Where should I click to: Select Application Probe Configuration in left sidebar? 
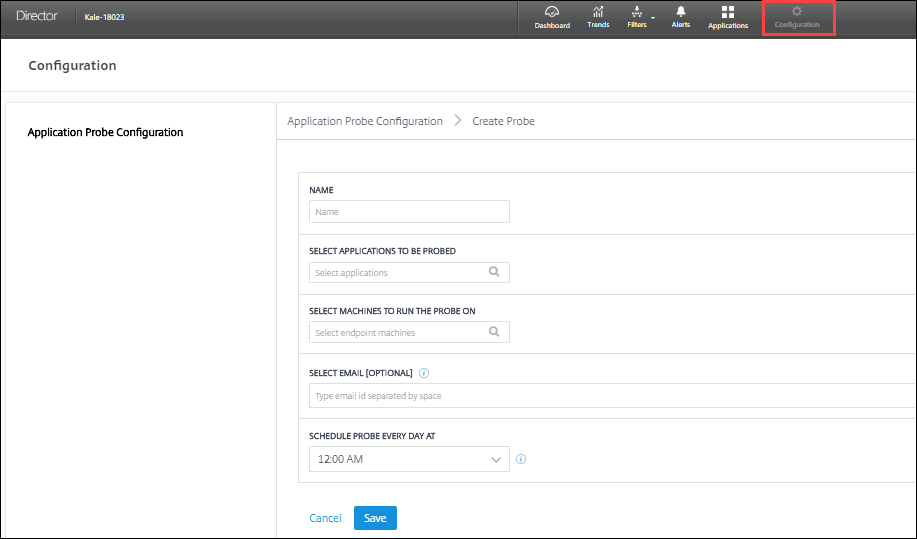point(105,132)
